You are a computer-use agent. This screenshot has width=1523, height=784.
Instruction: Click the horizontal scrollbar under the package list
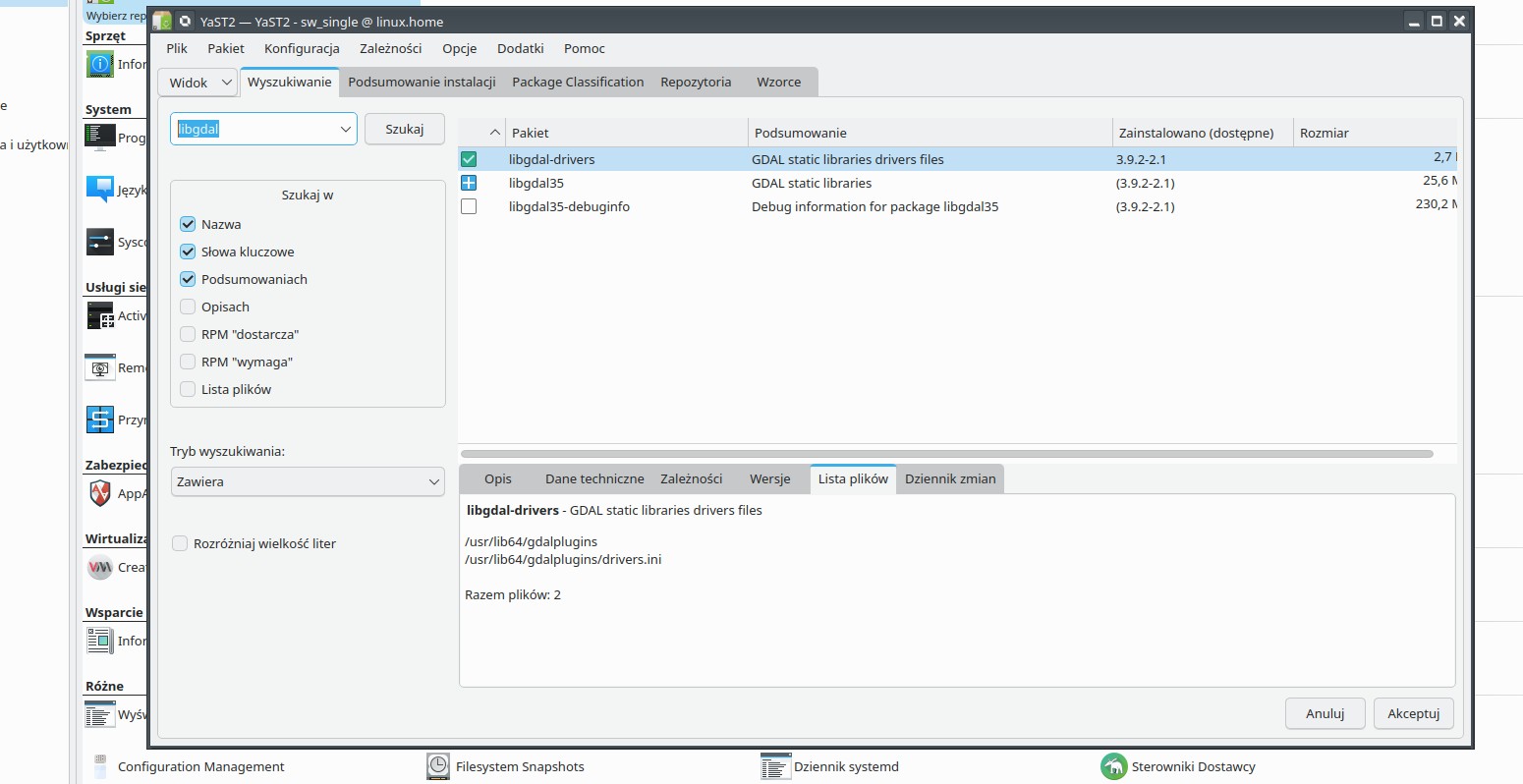click(x=946, y=454)
